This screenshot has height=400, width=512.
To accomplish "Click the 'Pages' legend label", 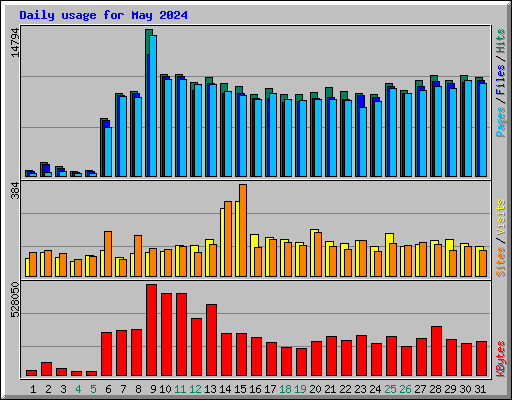I will tap(501, 122).
